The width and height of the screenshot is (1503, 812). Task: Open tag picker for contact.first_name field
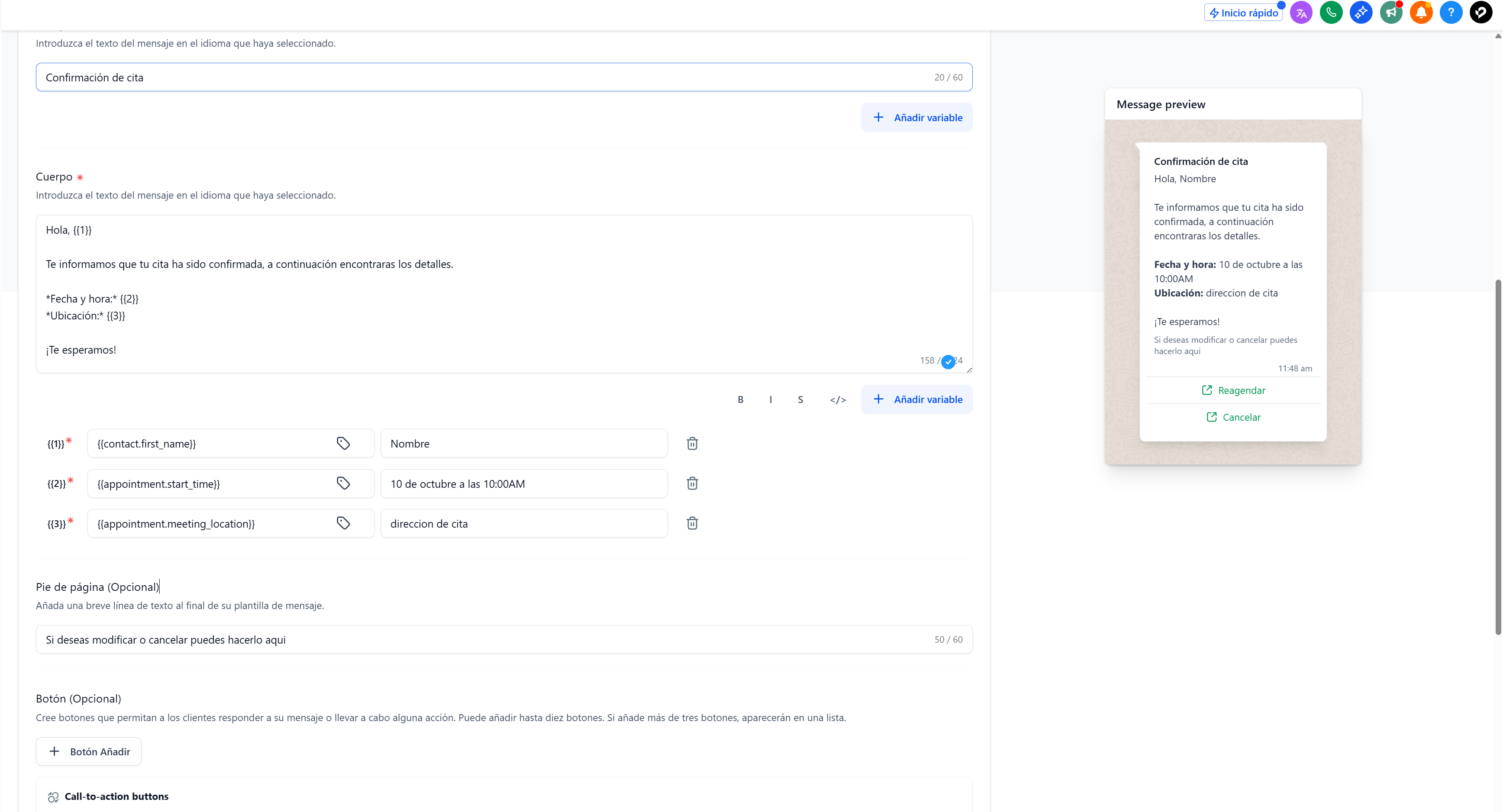pyautogui.click(x=343, y=443)
